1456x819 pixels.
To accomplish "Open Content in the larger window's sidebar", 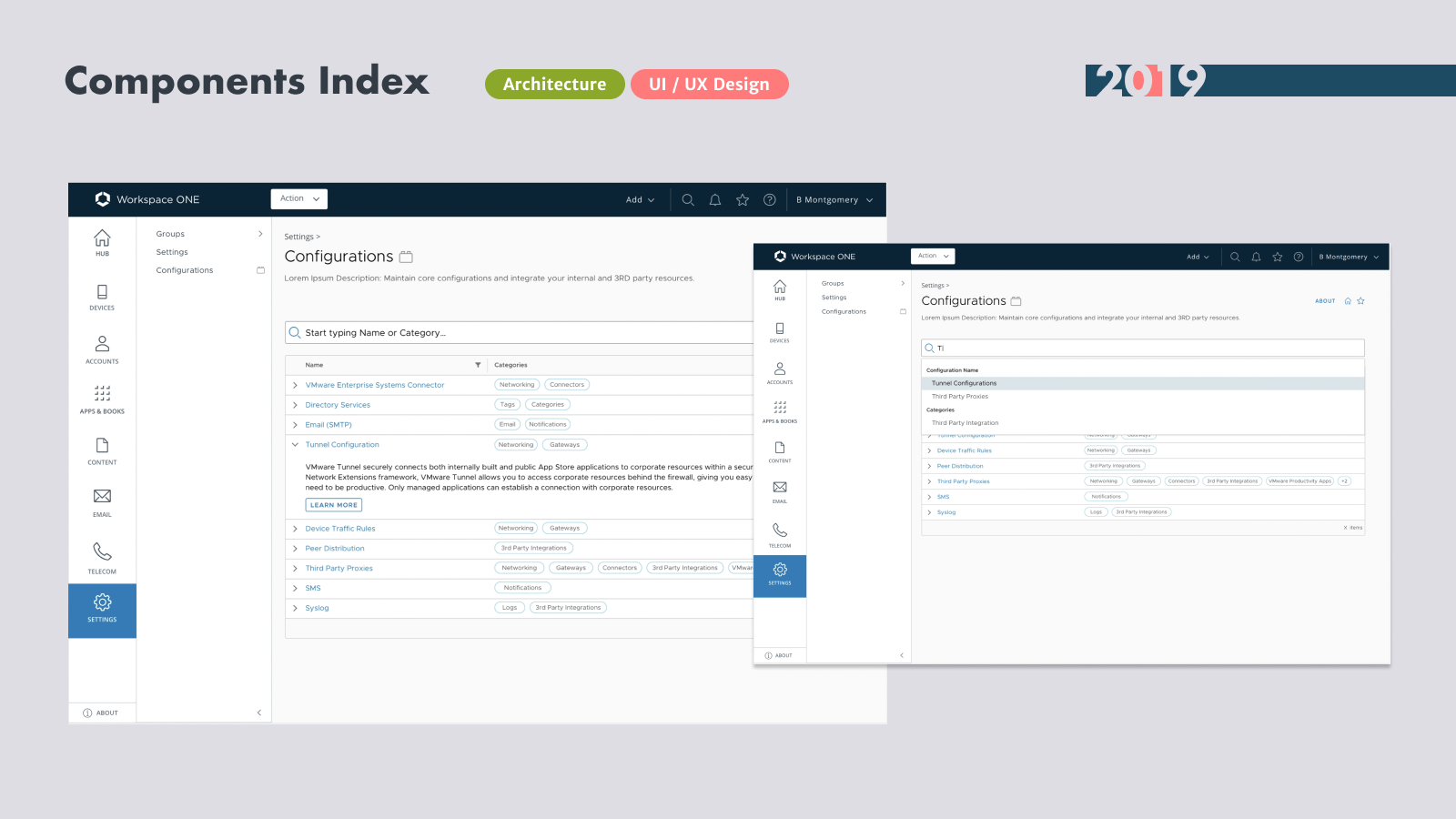I will coord(102,450).
